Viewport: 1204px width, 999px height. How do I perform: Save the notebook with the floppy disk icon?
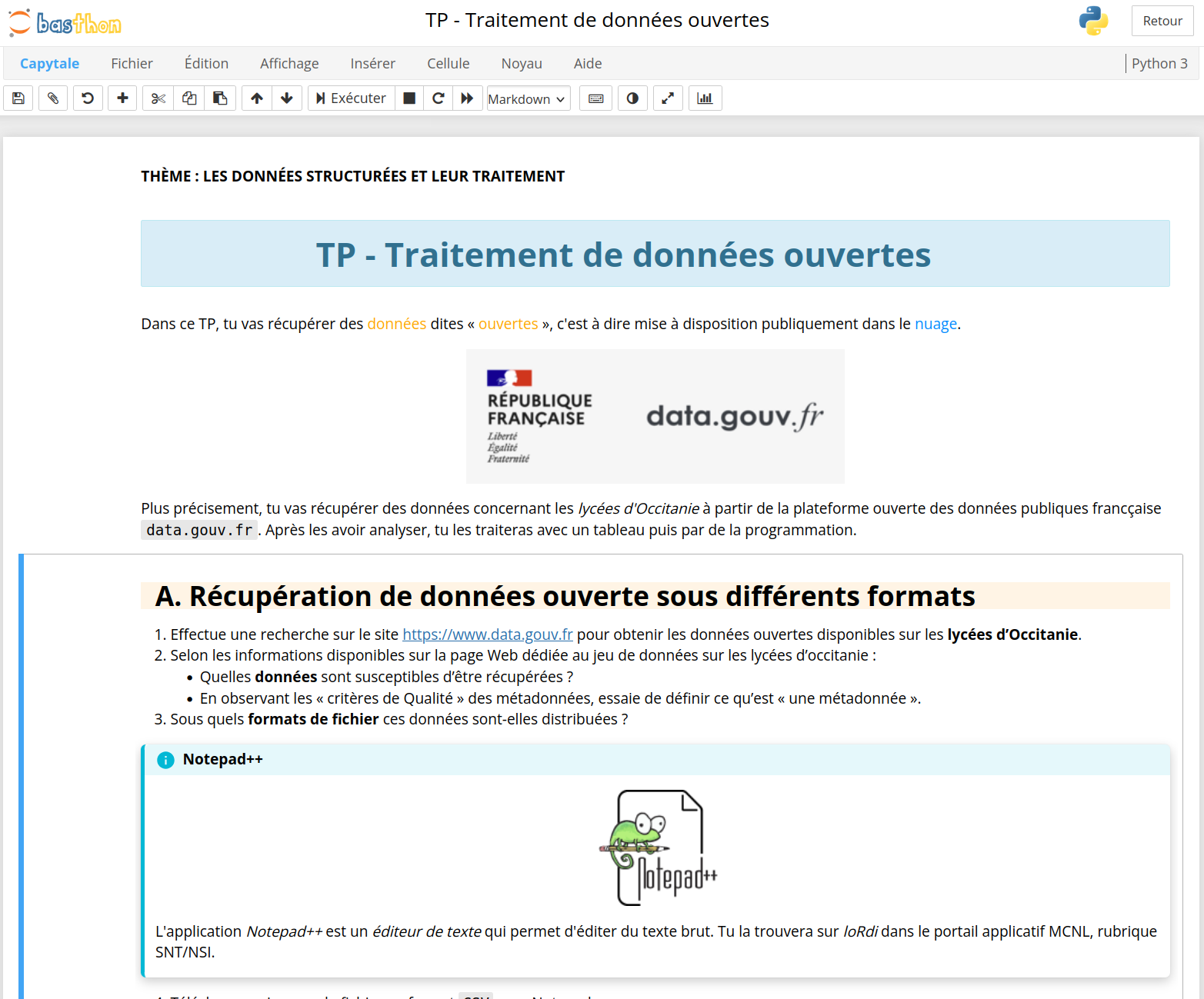point(18,98)
